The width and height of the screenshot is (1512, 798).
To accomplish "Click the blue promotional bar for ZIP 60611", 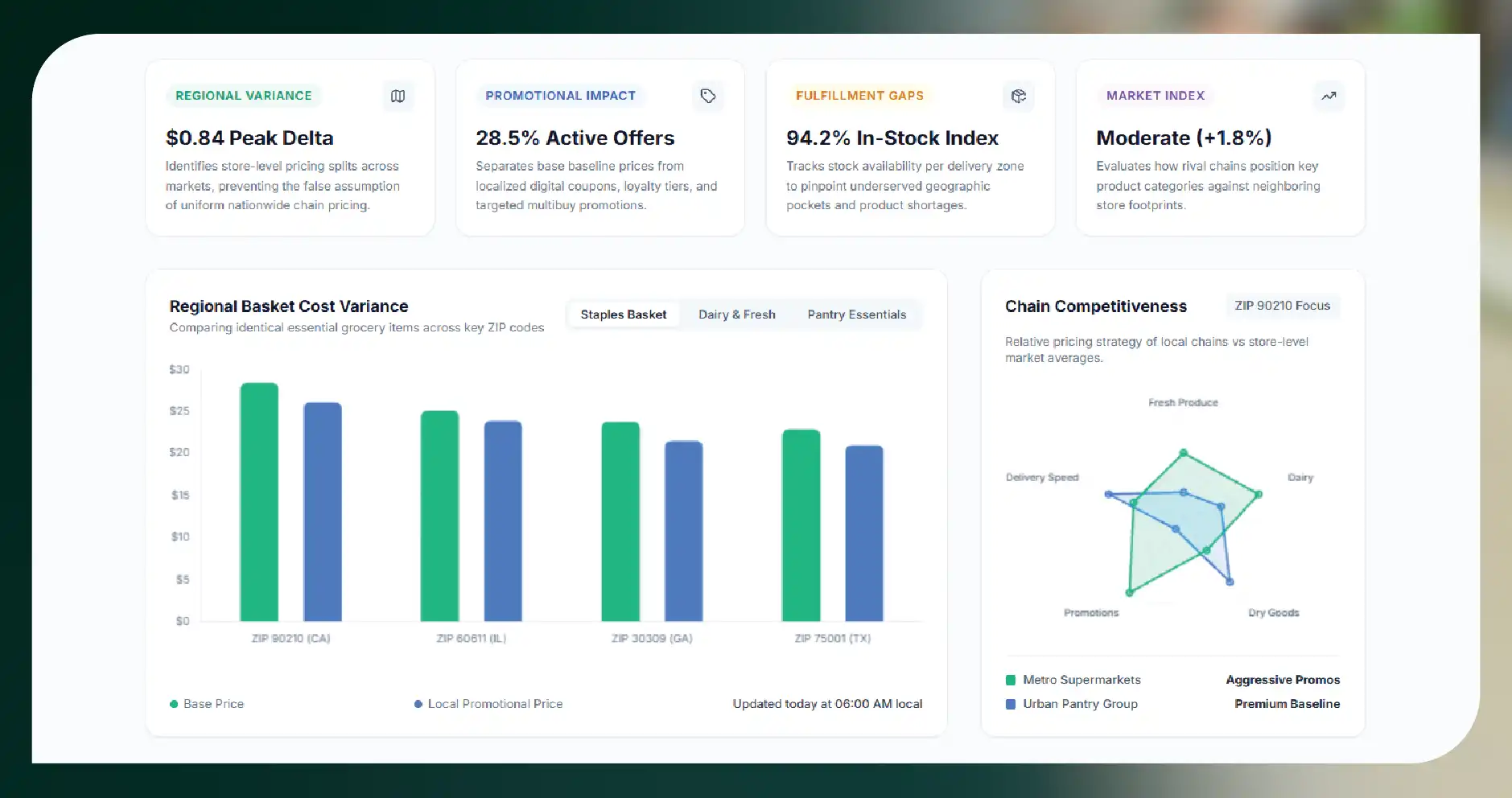I will point(503,520).
